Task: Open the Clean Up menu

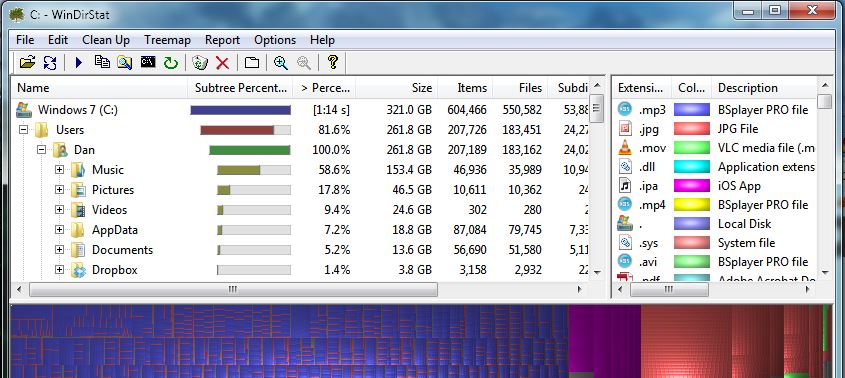Action: coord(106,40)
